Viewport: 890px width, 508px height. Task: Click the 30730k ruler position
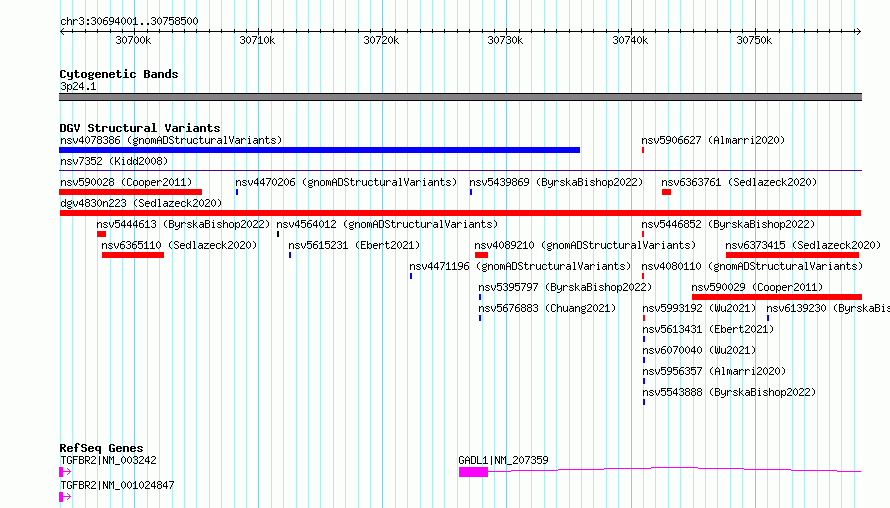coord(506,40)
